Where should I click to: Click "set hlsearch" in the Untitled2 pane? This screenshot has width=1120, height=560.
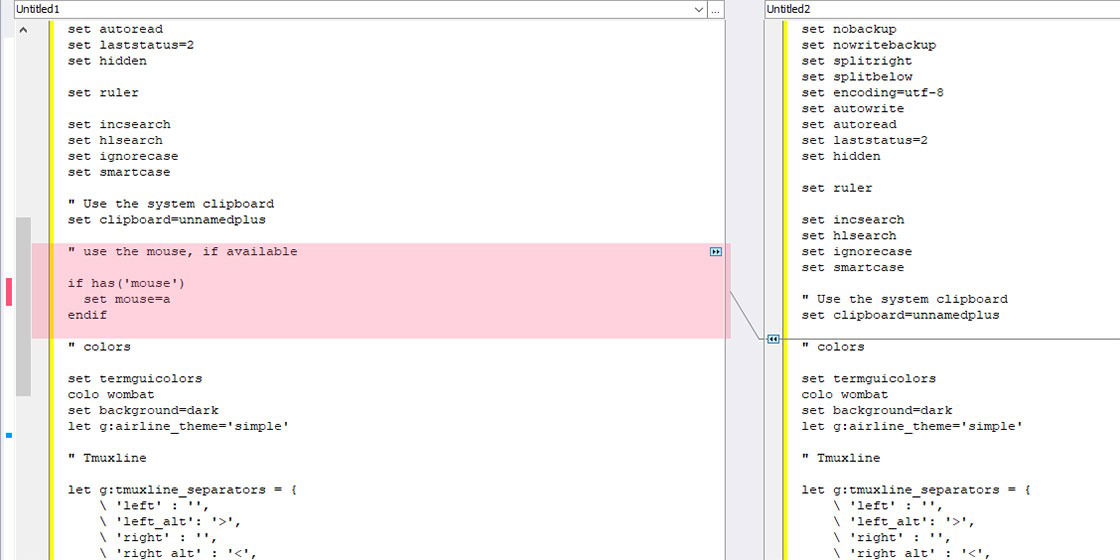[x=849, y=236]
